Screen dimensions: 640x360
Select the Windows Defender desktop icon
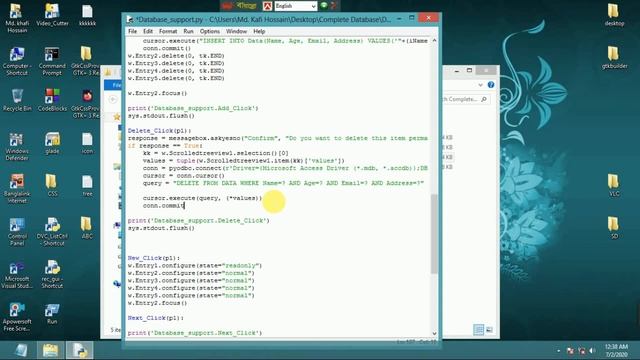(x=17, y=146)
